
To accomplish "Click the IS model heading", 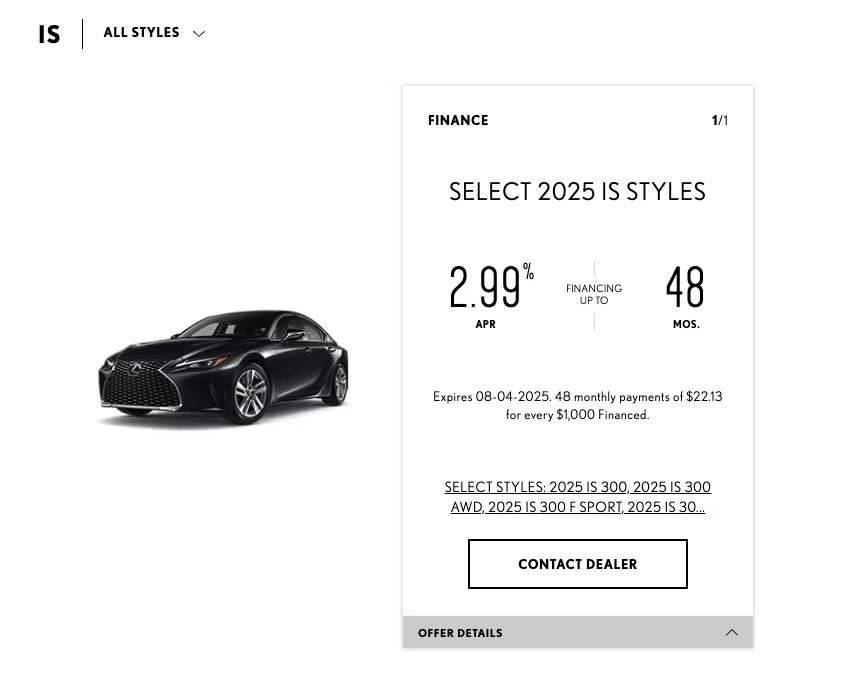I will [x=49, y=35].
